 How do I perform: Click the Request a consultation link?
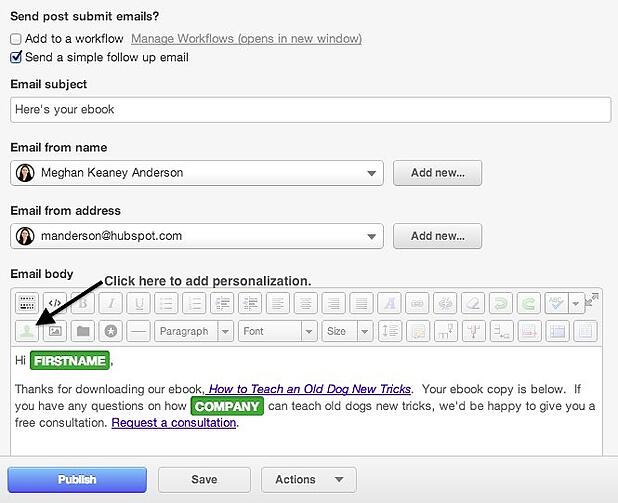click(174, 423)
